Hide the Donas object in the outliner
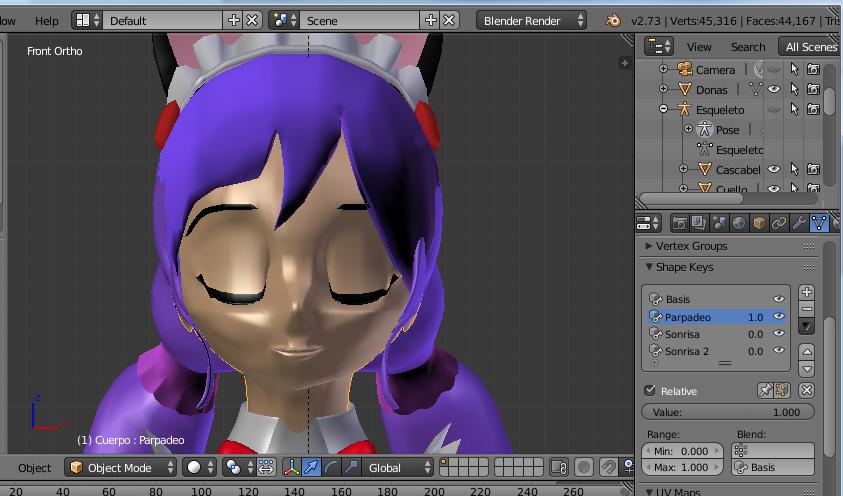843x496 pixels. [x=774, y=89]
